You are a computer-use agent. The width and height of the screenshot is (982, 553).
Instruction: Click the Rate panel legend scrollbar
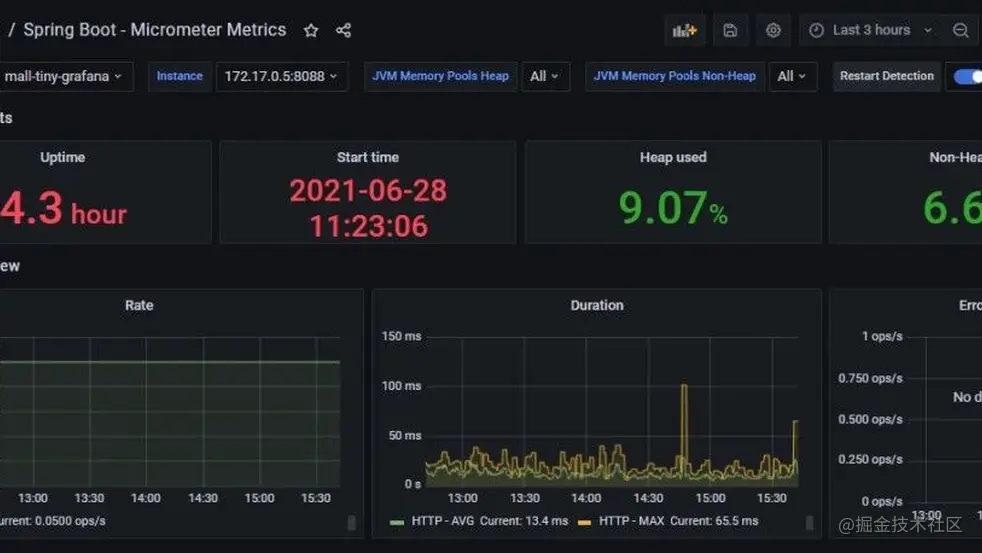352,522
